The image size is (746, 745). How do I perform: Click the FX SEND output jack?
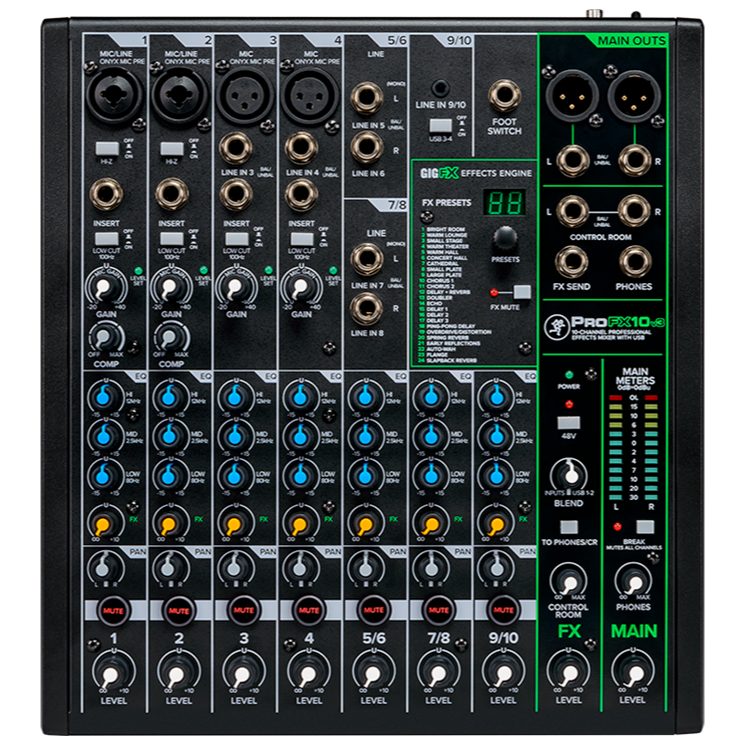571,261
